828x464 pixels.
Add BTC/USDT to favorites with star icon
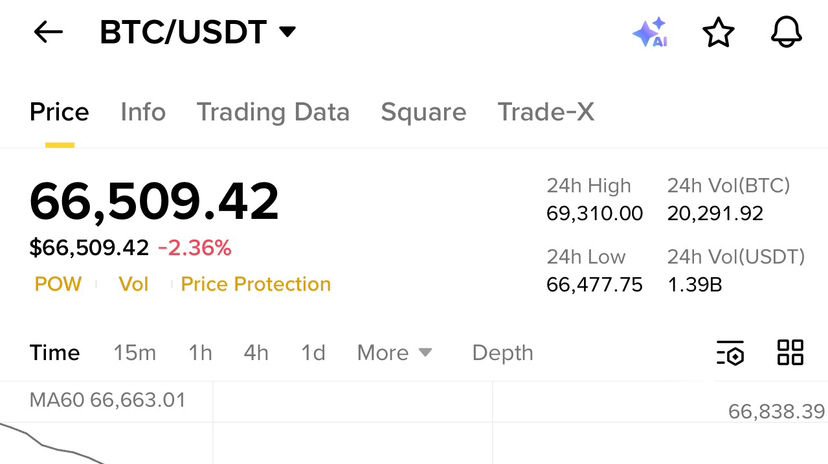(718, 32)
